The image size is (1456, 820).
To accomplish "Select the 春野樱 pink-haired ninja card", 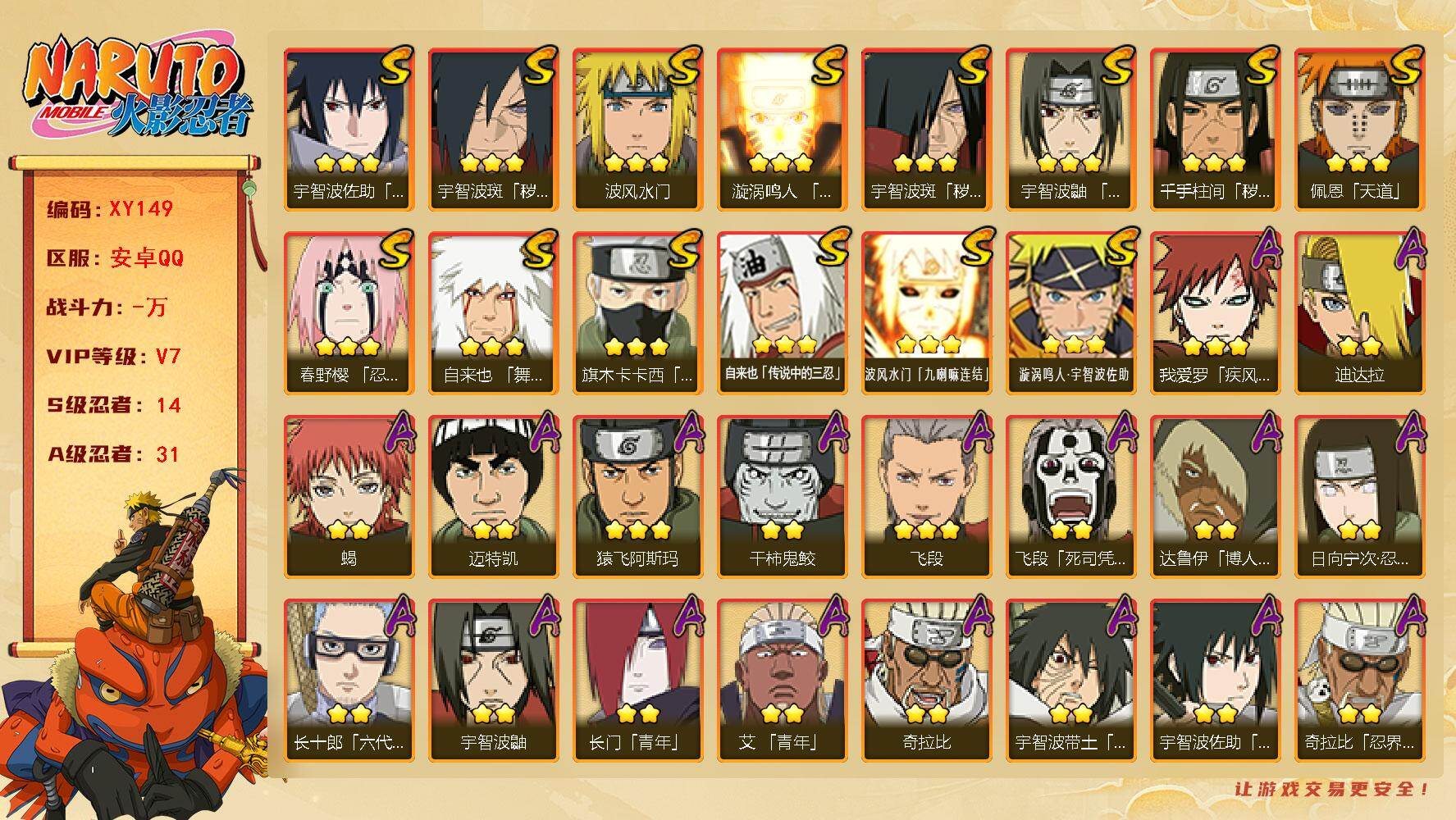I will pos(348,312).
